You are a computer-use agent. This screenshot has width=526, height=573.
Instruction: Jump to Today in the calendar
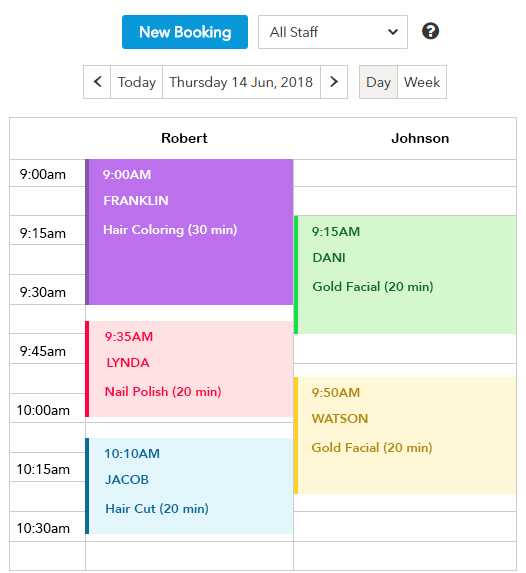(x=136, y=82)
